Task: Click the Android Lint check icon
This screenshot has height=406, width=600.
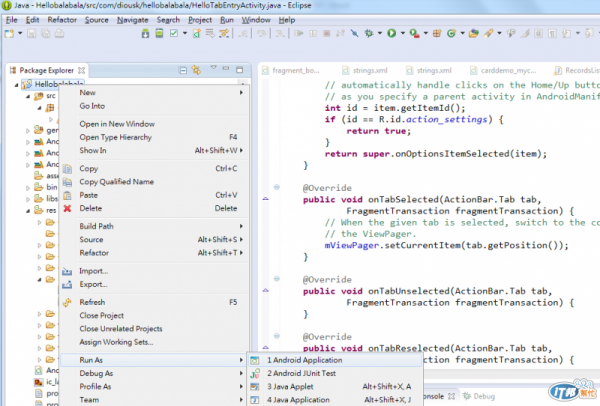Action: [174, 34]
